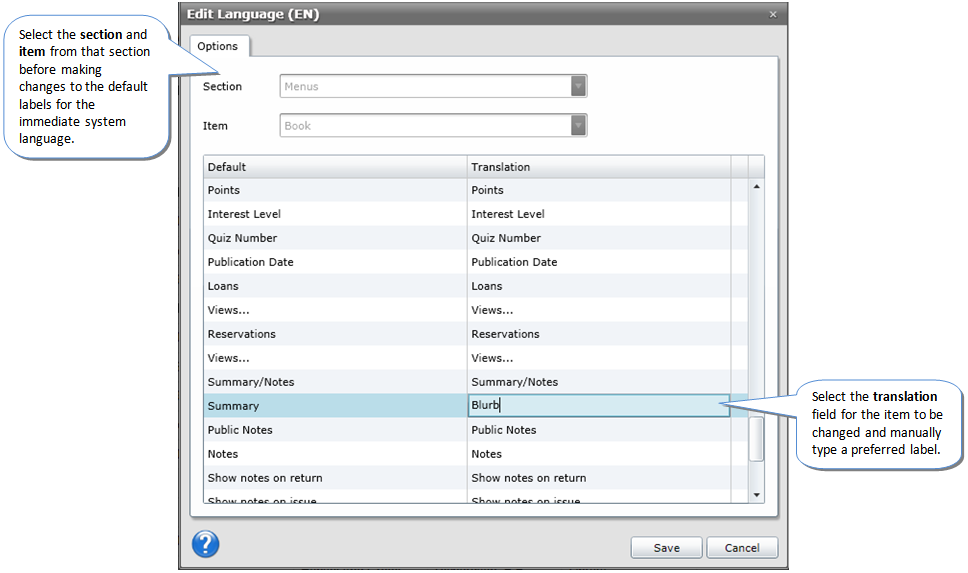Select the Summary row in Default column
The image size is (968, 573).
point(335,406)
